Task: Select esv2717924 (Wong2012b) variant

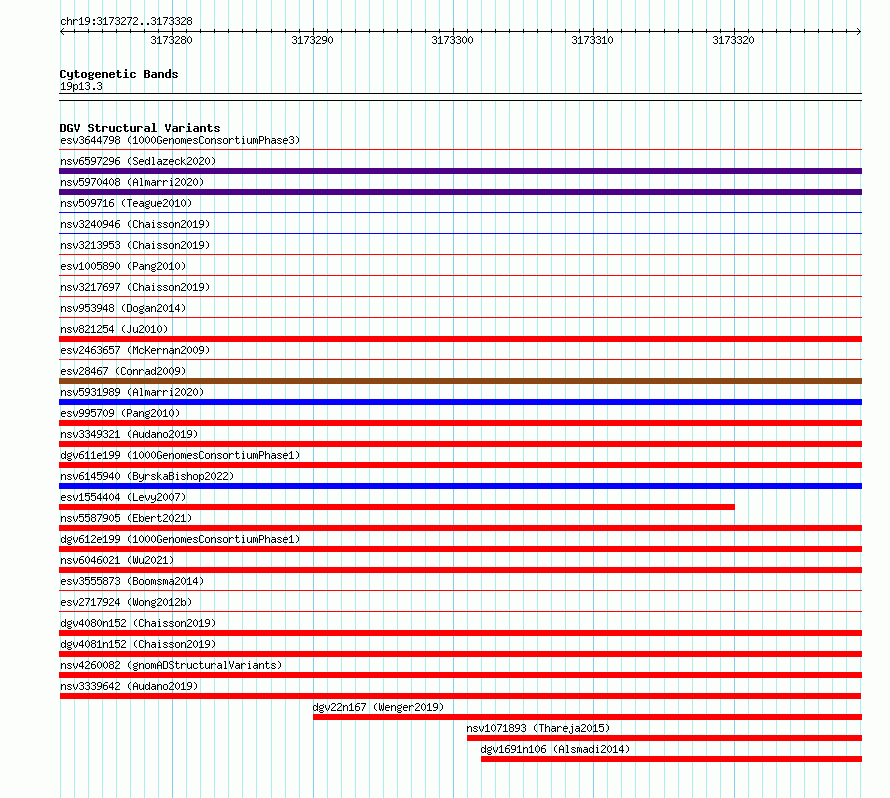Action: click(126, 602)
